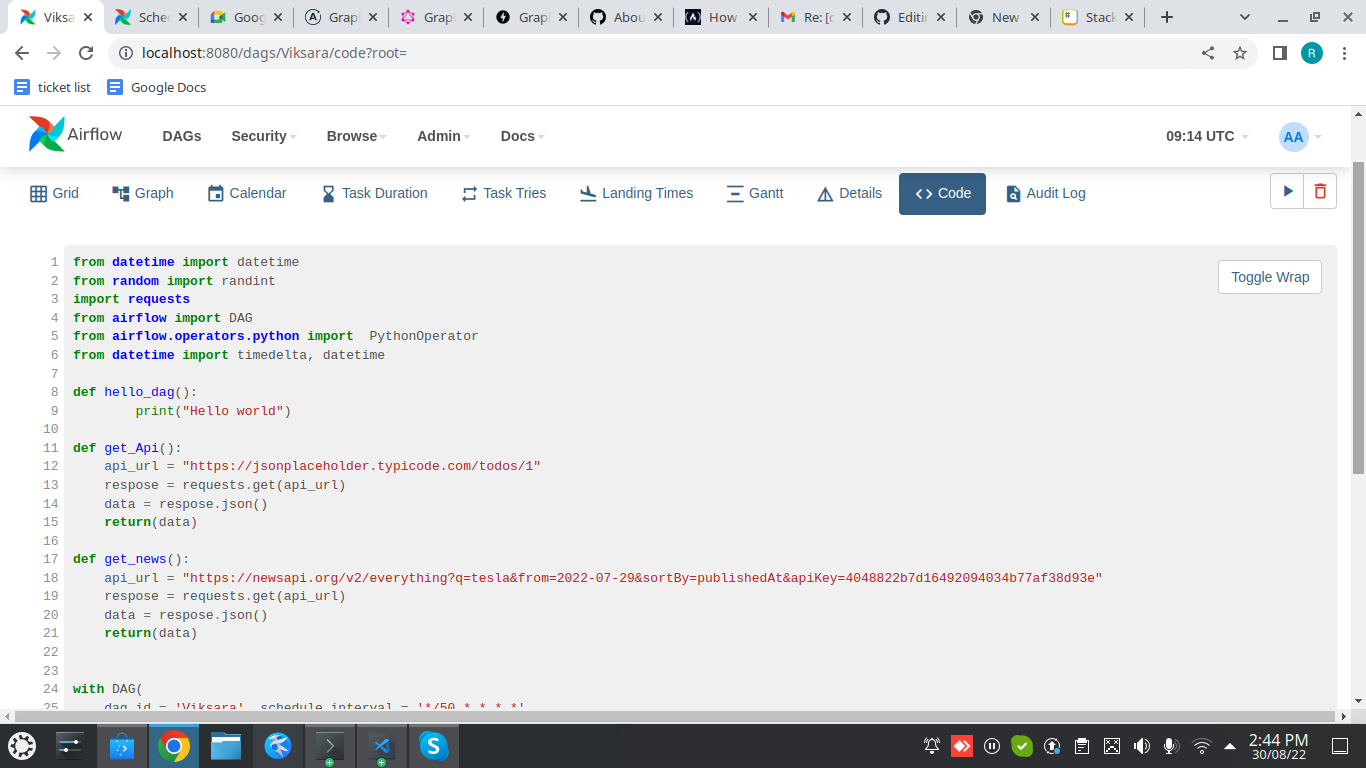Image resolution: width=1366 pixels, height=768 pixels.
Task: Delete the DAG using the trash icon
Action: point(1320,191)
